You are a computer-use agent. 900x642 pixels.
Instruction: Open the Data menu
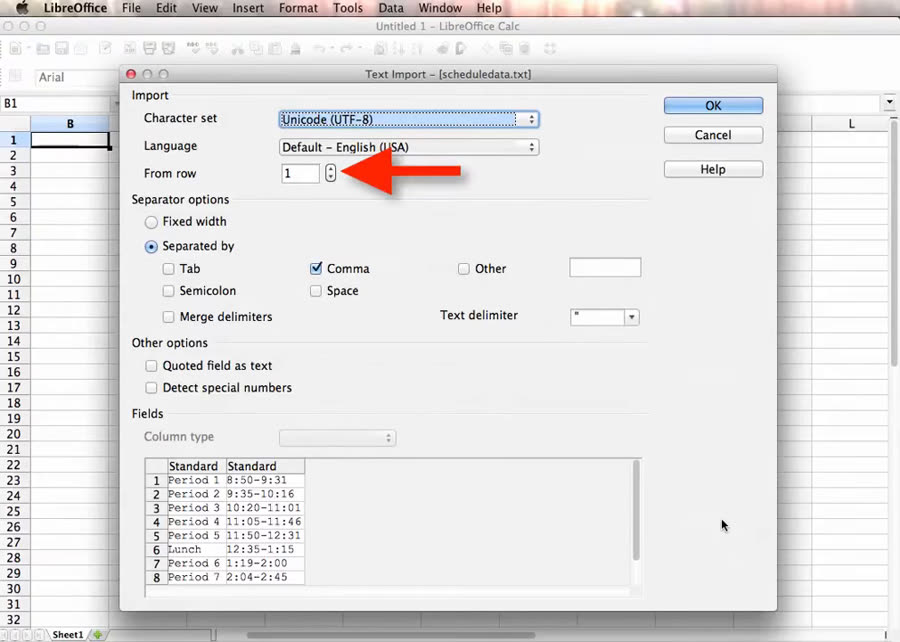(x=391, y=8)
